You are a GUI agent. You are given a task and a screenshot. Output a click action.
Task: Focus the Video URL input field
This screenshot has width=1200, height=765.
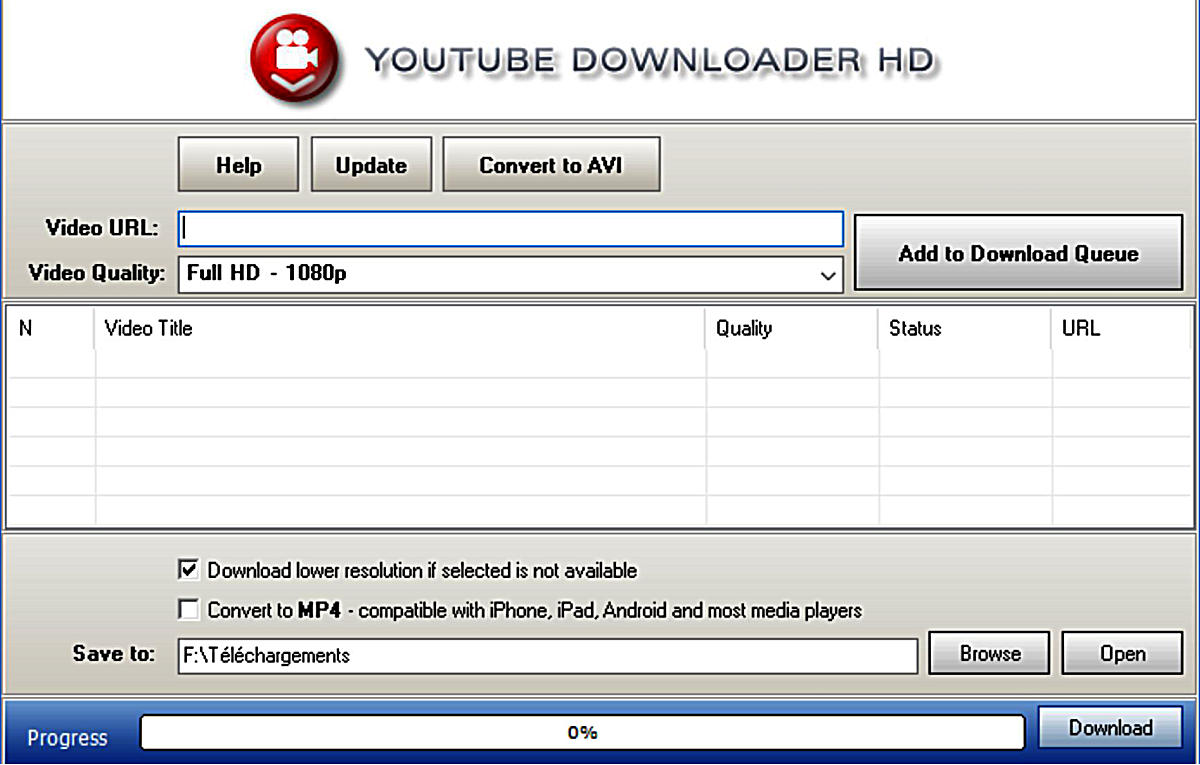coord(511,228)
